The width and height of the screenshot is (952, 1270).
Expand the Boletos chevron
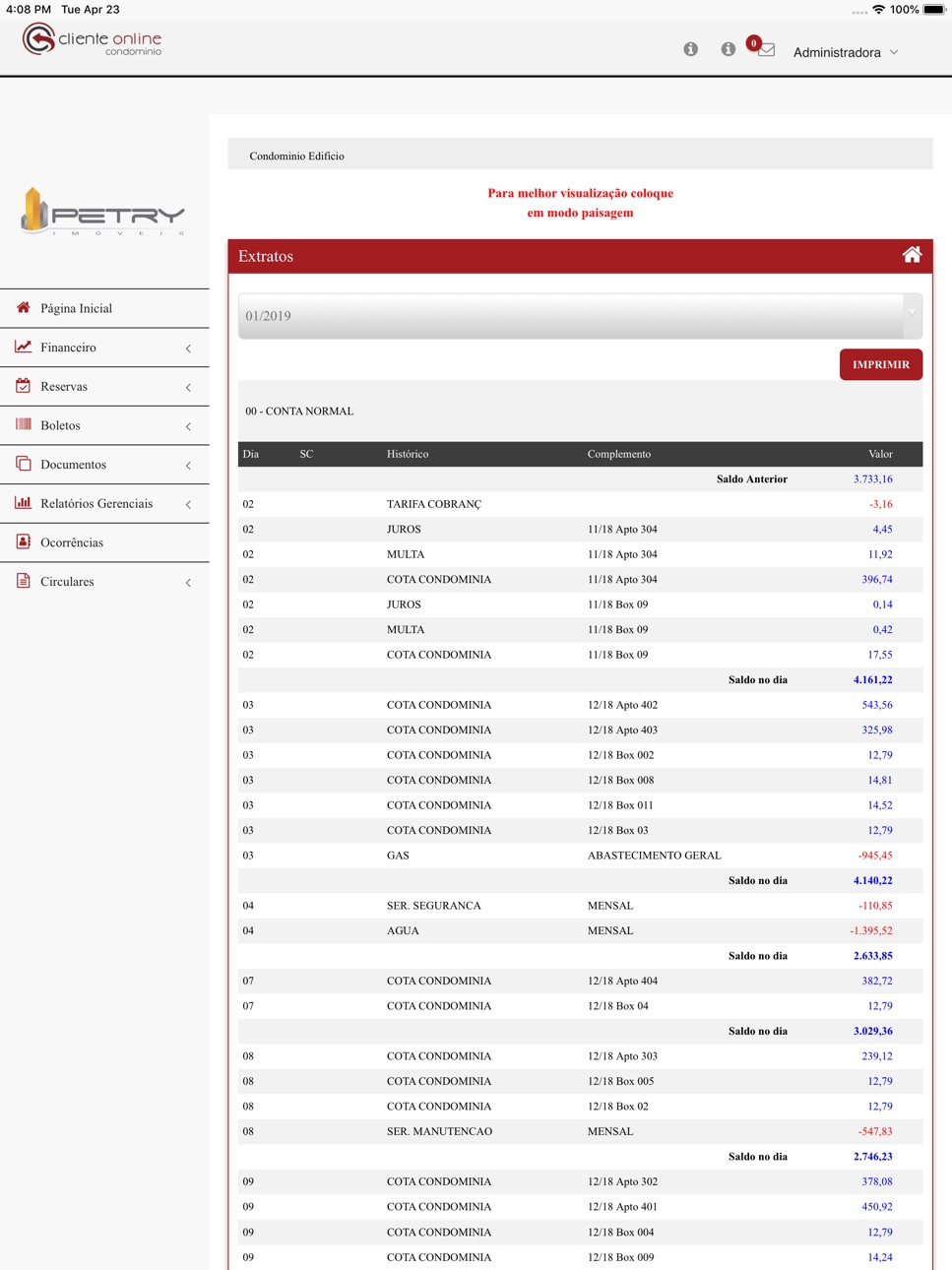(188, 426)
